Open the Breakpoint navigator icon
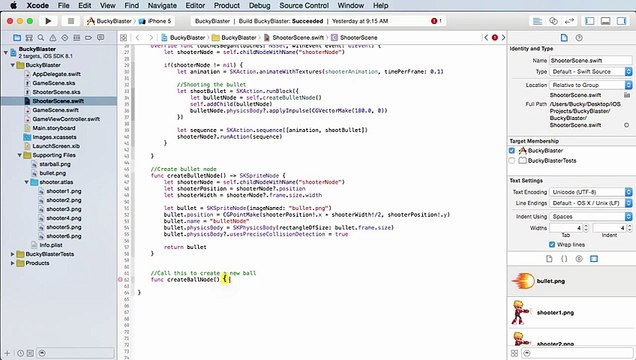This screenshot has width=636, height=360. pyautogui.click(x=88, y=38)
